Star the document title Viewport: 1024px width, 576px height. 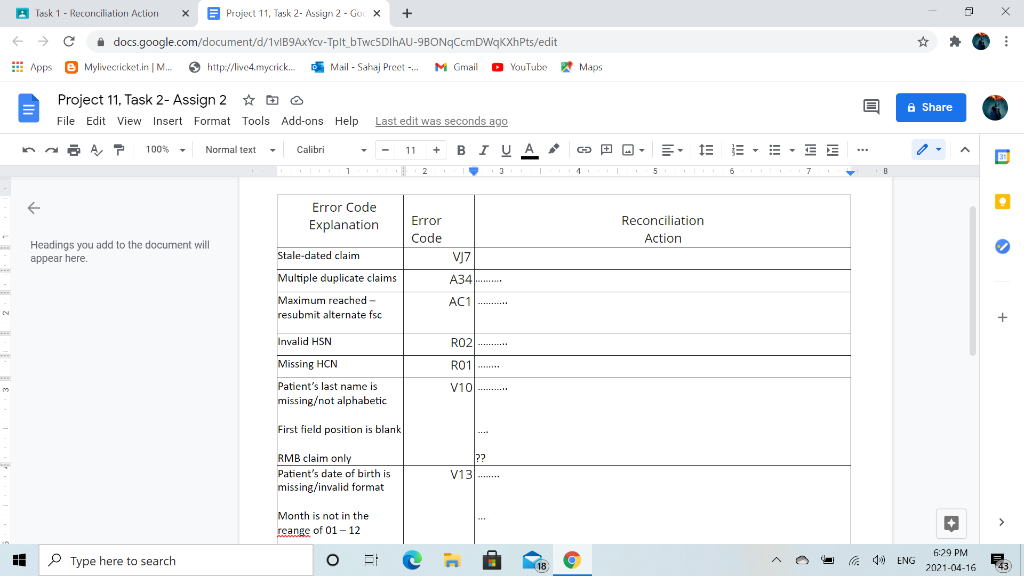248,100
